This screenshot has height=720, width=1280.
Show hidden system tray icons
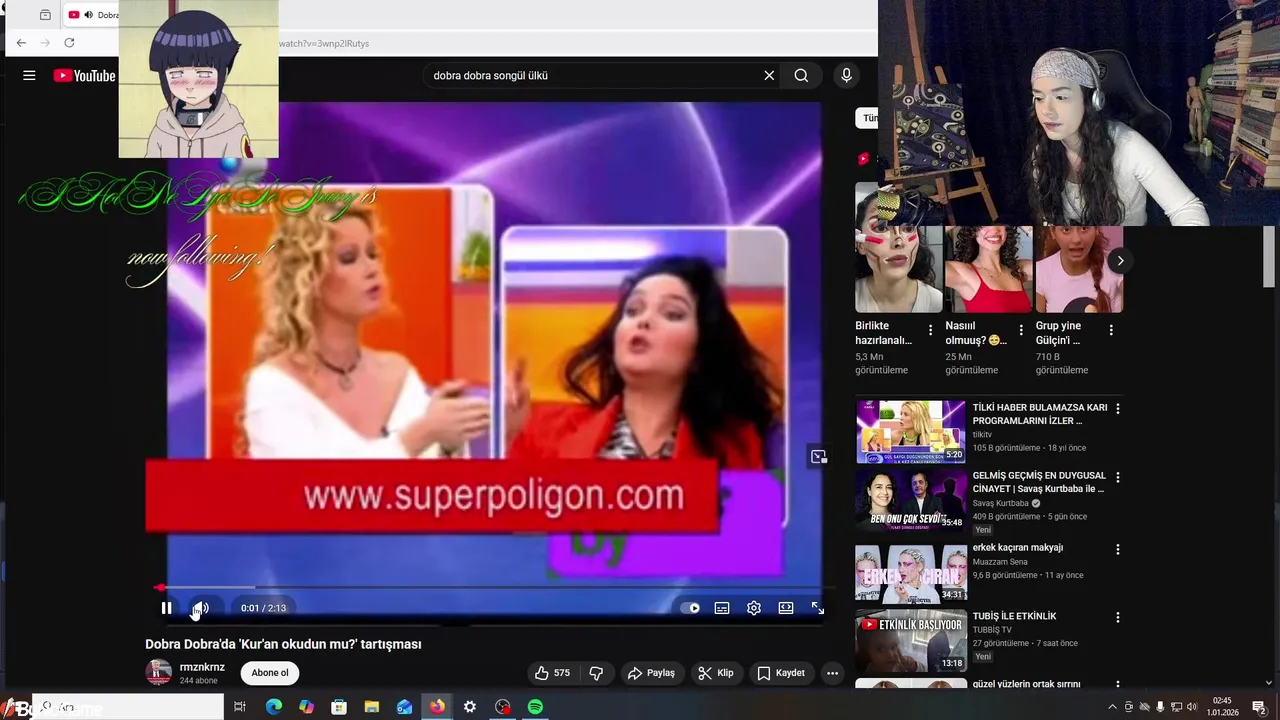[1112, 707]
